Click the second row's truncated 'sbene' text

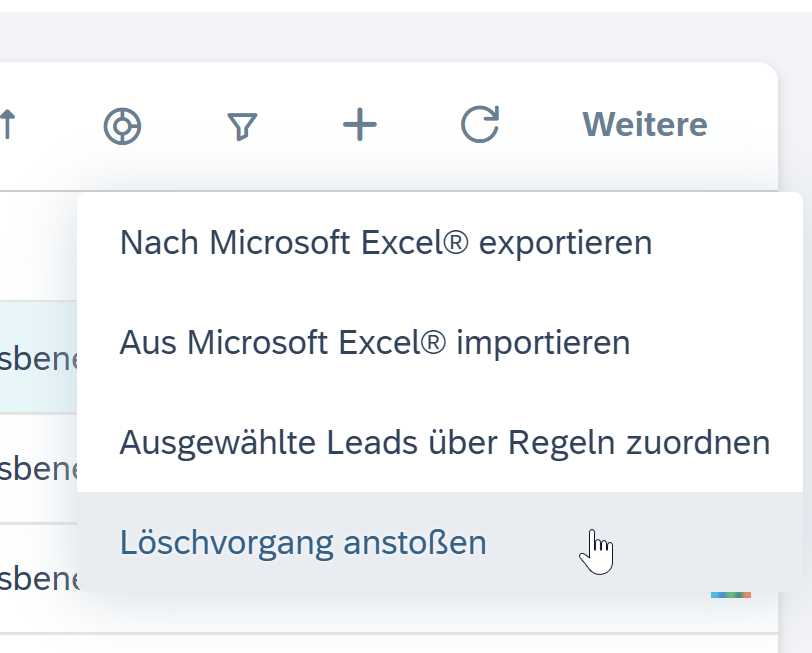click(38, 468)
